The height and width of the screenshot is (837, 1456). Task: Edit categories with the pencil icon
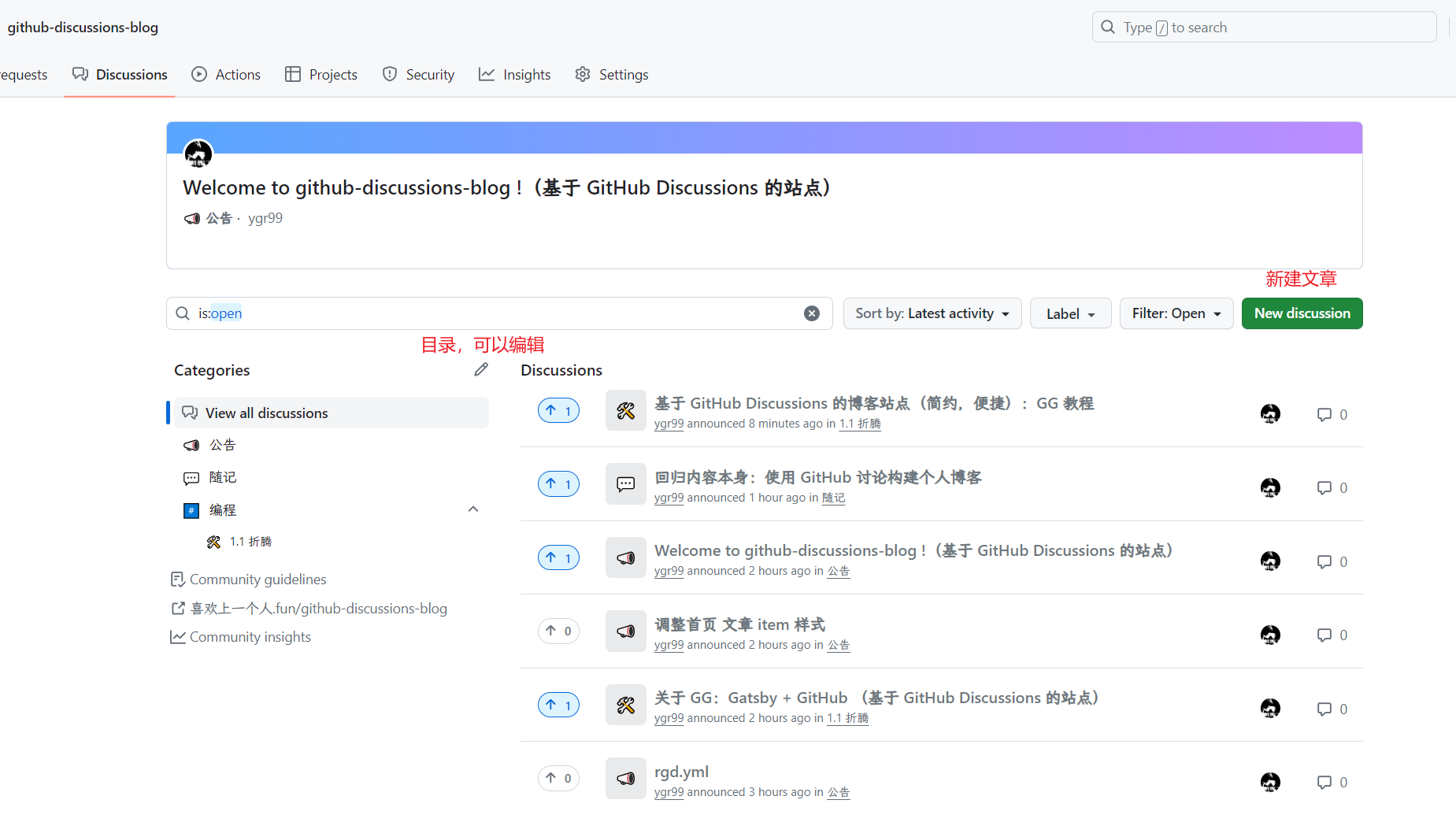(481, 369)
